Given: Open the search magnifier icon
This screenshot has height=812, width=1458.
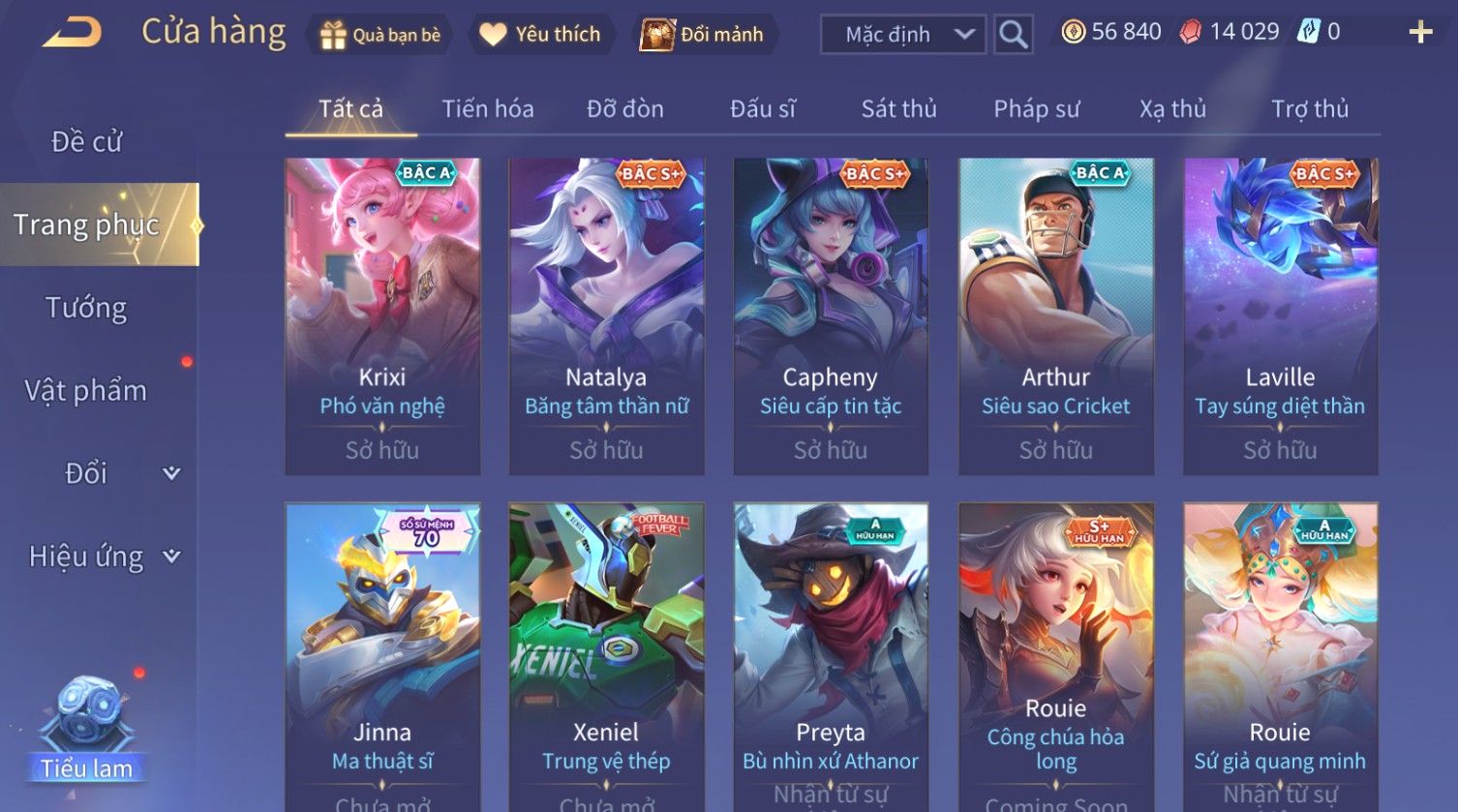Looking at the screenshot, I should pyautogui.click(x=1013, y=34).
